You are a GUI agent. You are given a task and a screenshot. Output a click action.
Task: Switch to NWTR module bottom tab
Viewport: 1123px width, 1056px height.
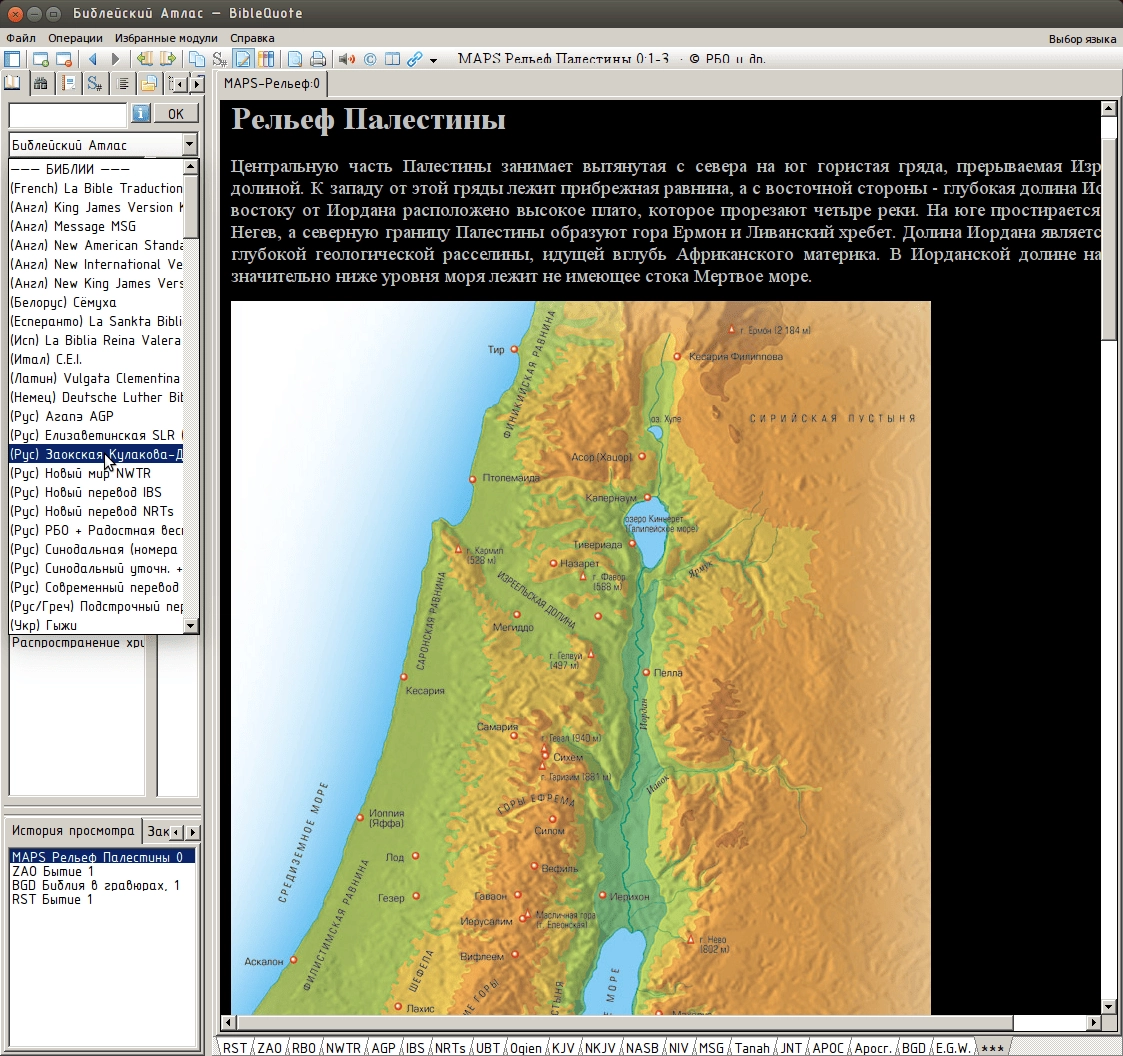coord(343,1047)
